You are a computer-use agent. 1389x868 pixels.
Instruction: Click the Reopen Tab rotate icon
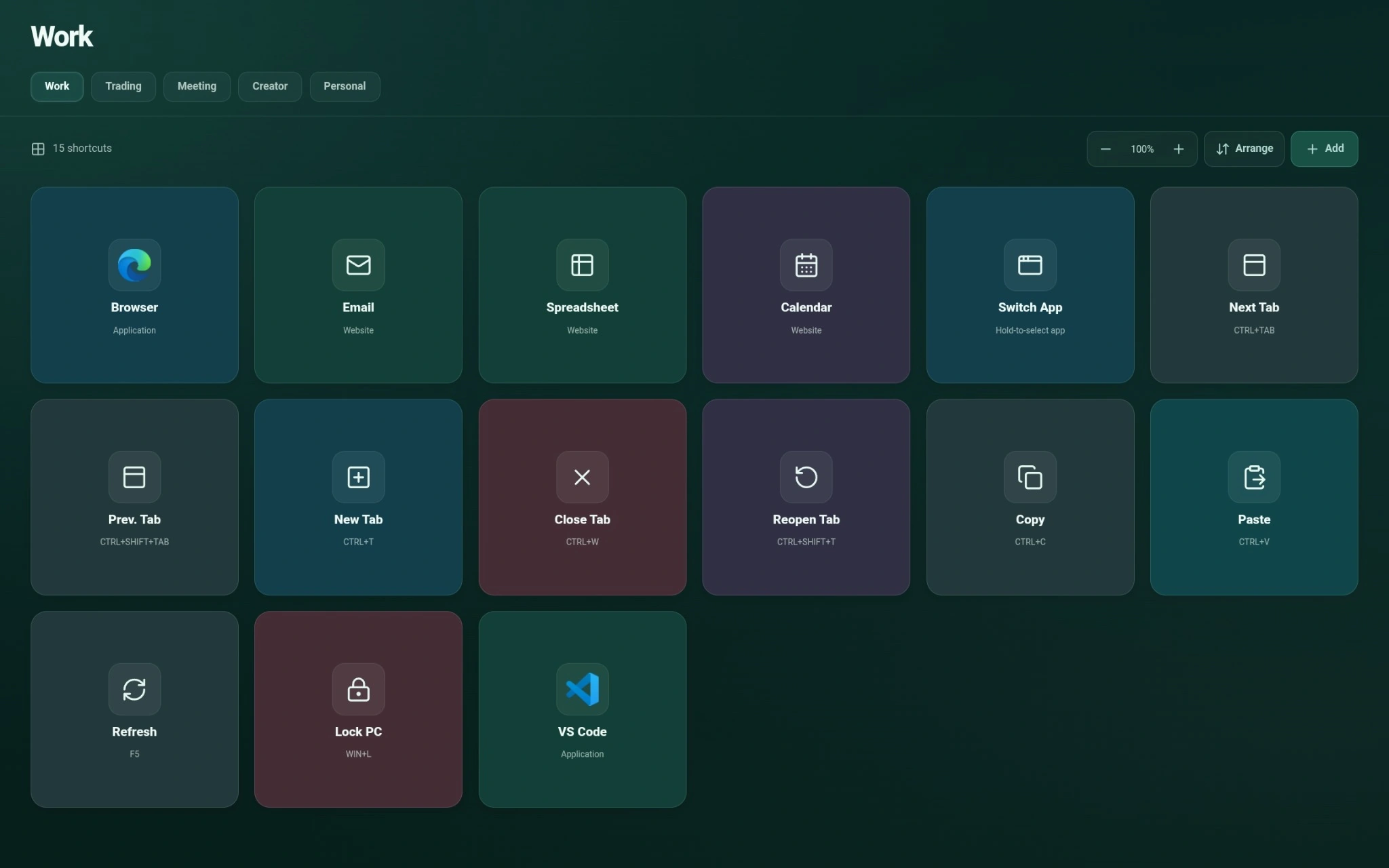point(806,477)
